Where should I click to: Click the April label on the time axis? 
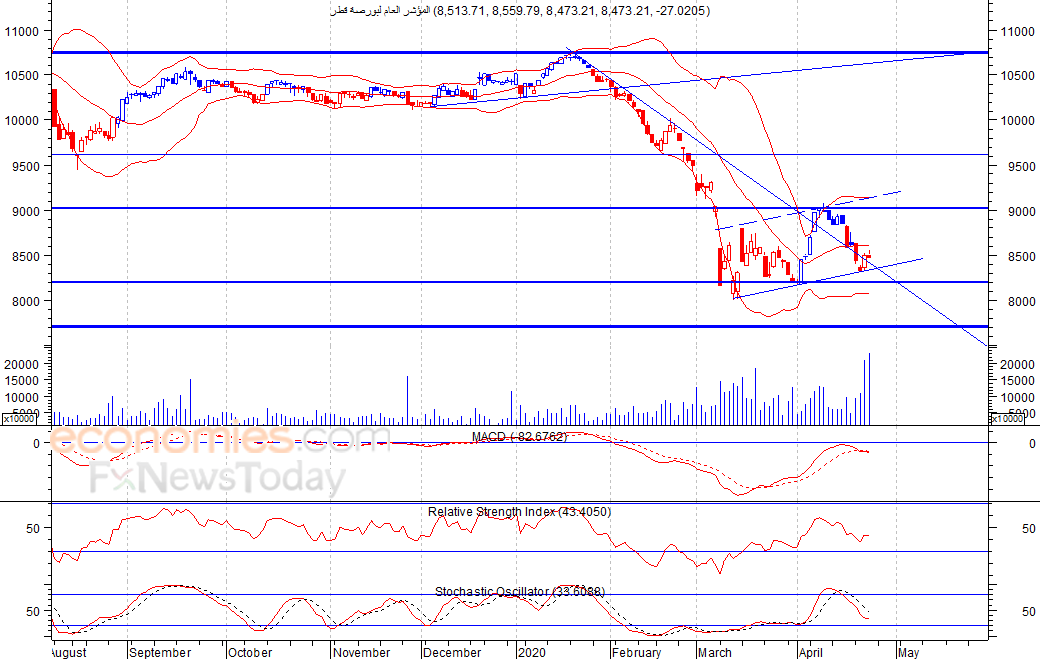tap(811, 652)
